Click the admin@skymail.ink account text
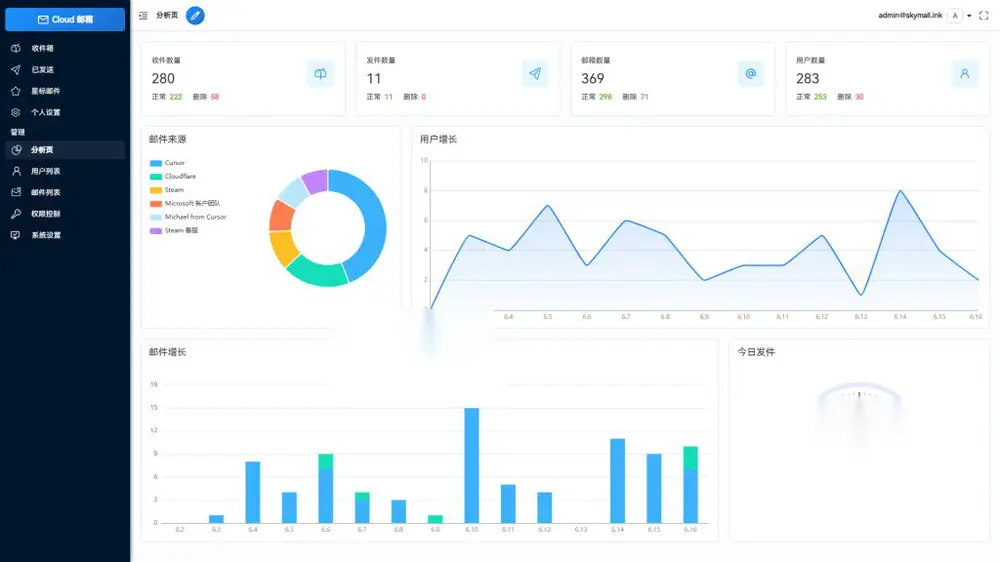Image resolution: width=1000 pixels, height=562 pixels. pyautogui.click(x=910, y=15)
